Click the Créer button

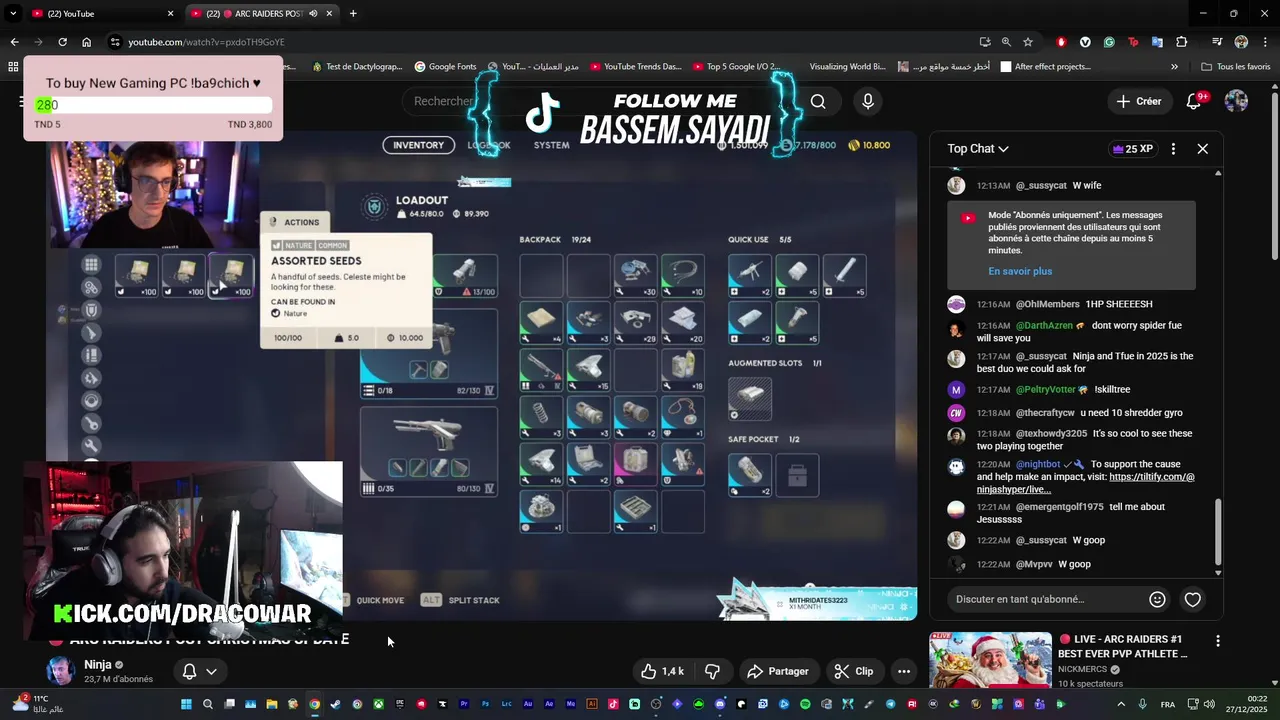1139,101
